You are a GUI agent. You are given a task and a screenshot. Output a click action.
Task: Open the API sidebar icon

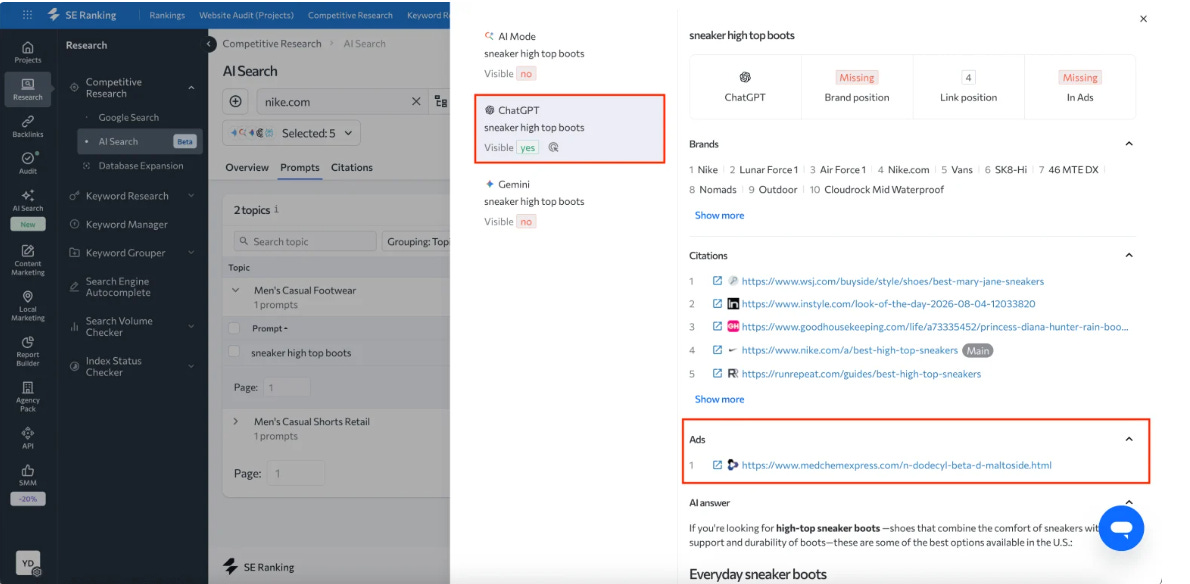tap(27, 438)
